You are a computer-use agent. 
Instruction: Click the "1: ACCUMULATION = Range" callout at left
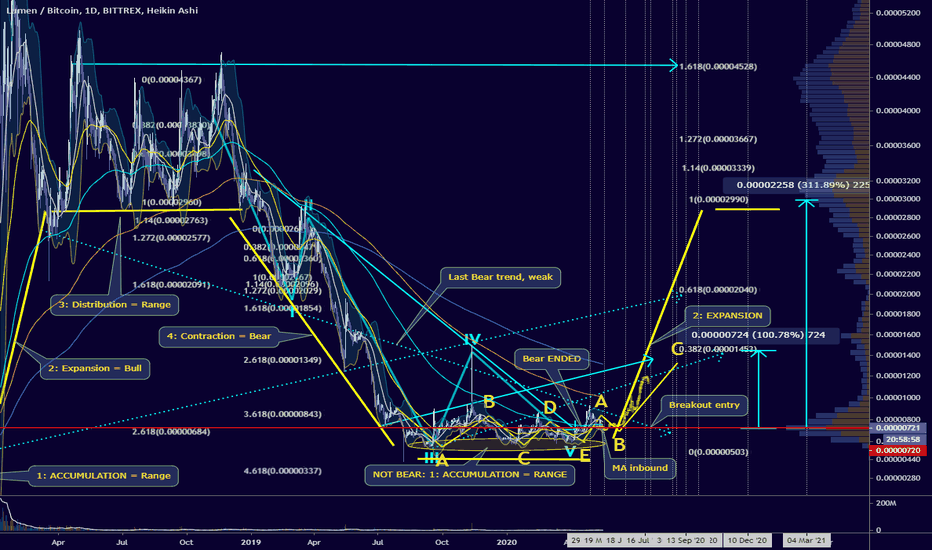(x=103, y=476)
